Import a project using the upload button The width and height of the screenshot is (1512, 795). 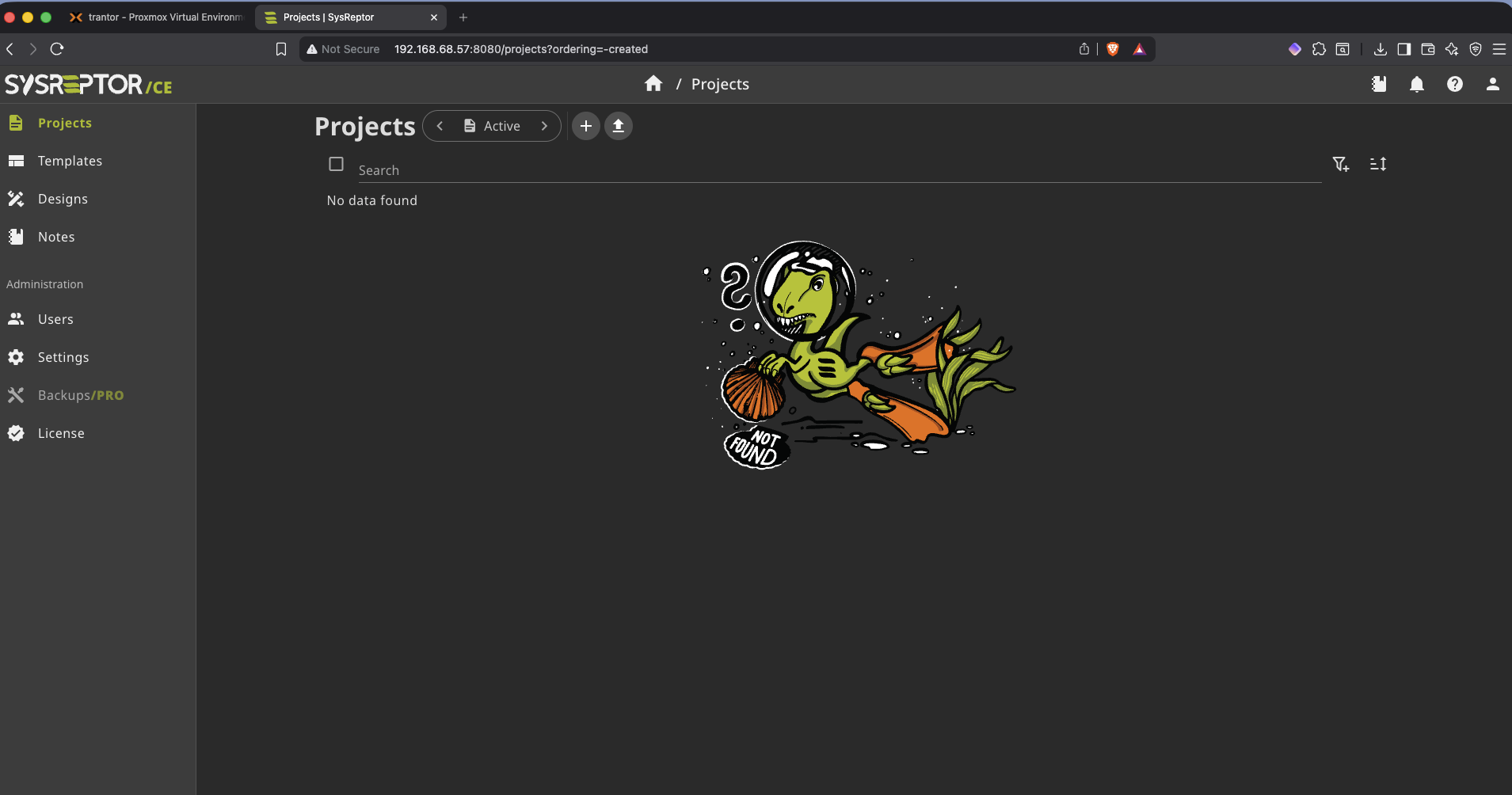click(617, 126)
